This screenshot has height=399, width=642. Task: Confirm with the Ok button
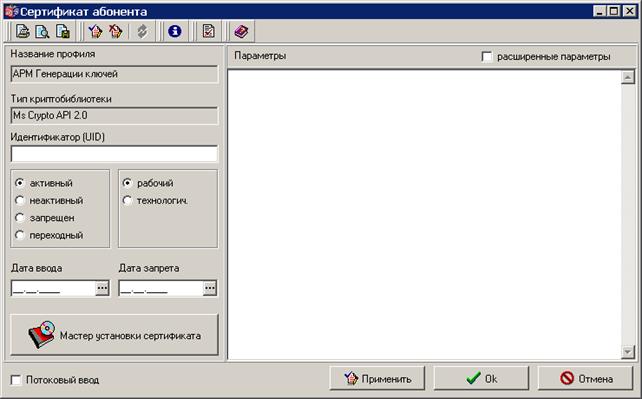pos(481,379)
